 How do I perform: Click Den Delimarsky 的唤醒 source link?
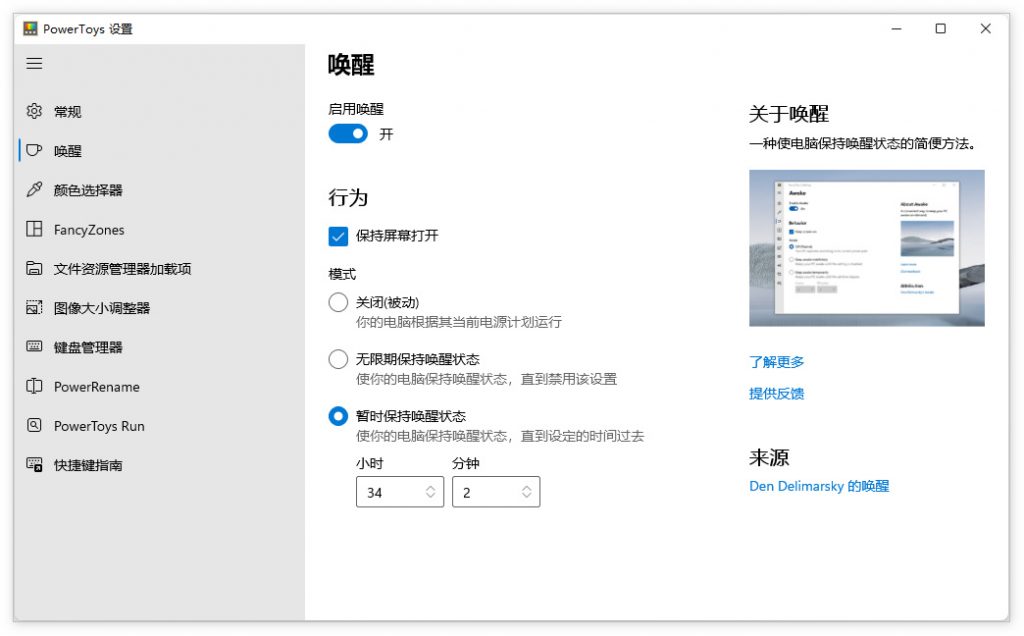point(817,485)
